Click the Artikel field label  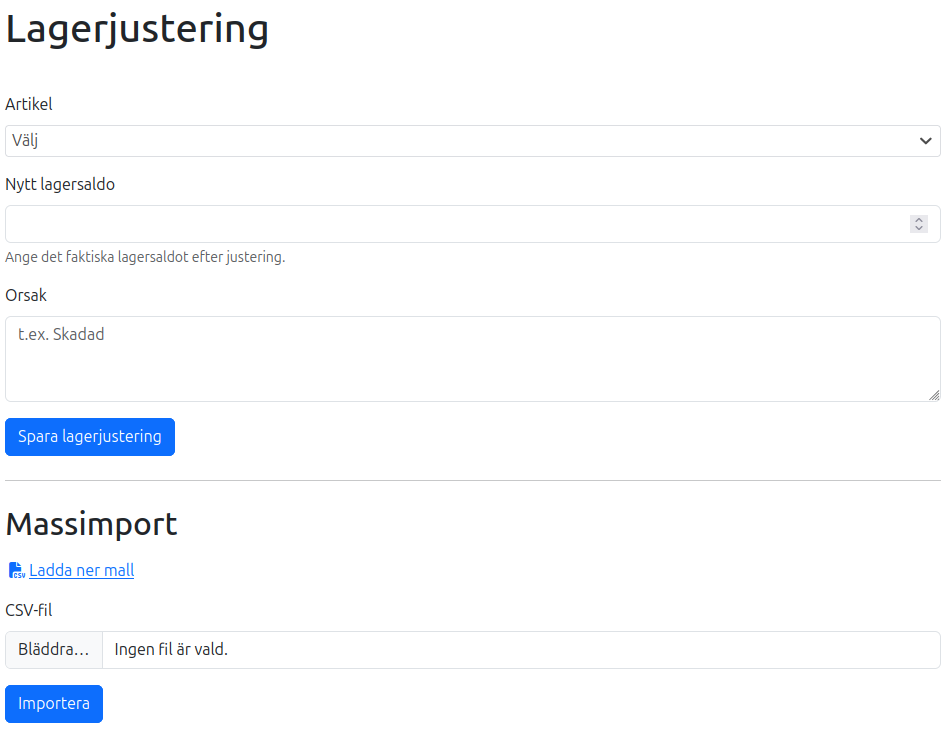click(28, 104)
